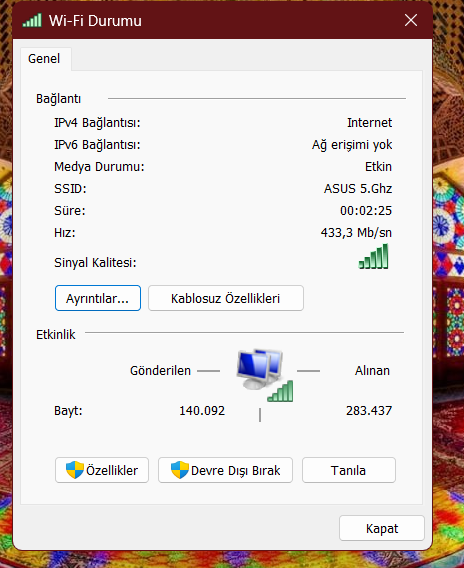Click the received bytes value 283.437
This screenshot has height=568, width=464.
369,411
